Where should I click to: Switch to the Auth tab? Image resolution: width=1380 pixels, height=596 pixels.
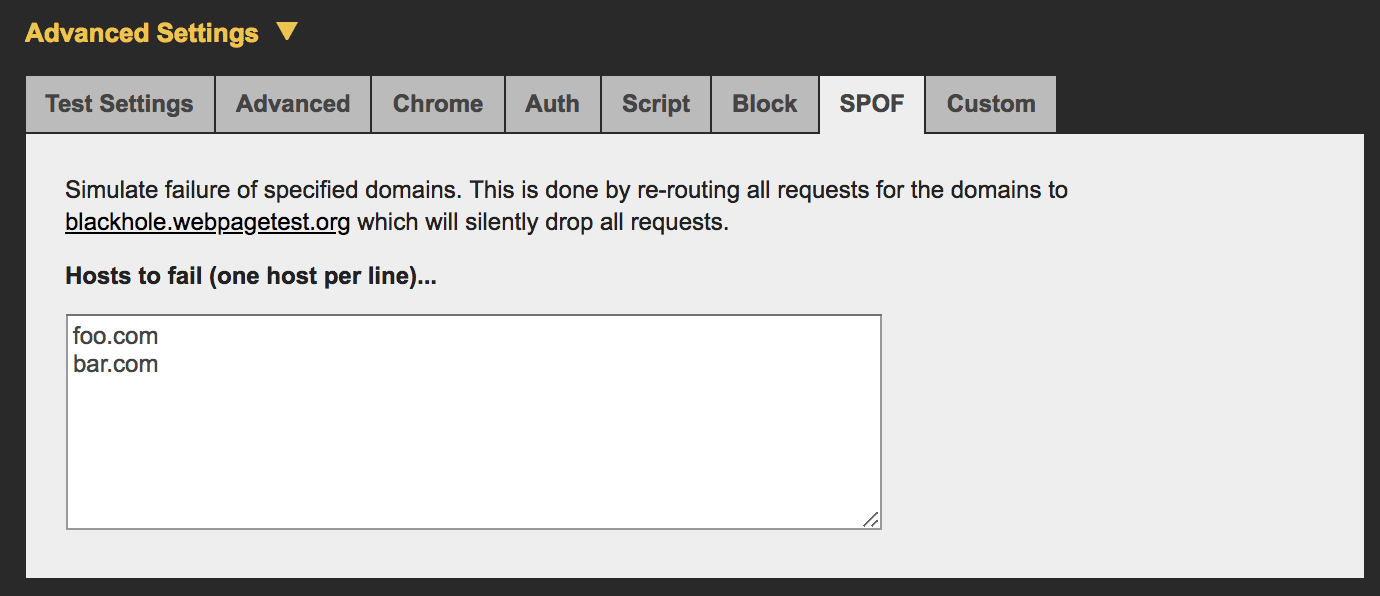pos(552,103)
